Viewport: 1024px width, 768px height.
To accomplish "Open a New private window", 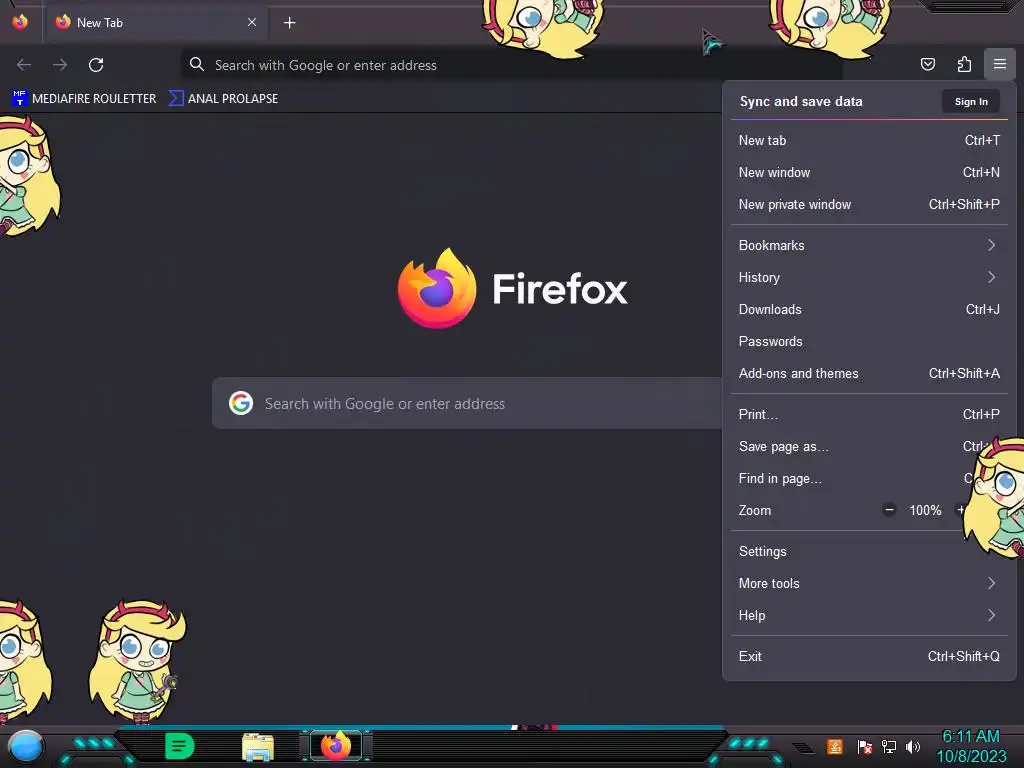I will 869,204.
